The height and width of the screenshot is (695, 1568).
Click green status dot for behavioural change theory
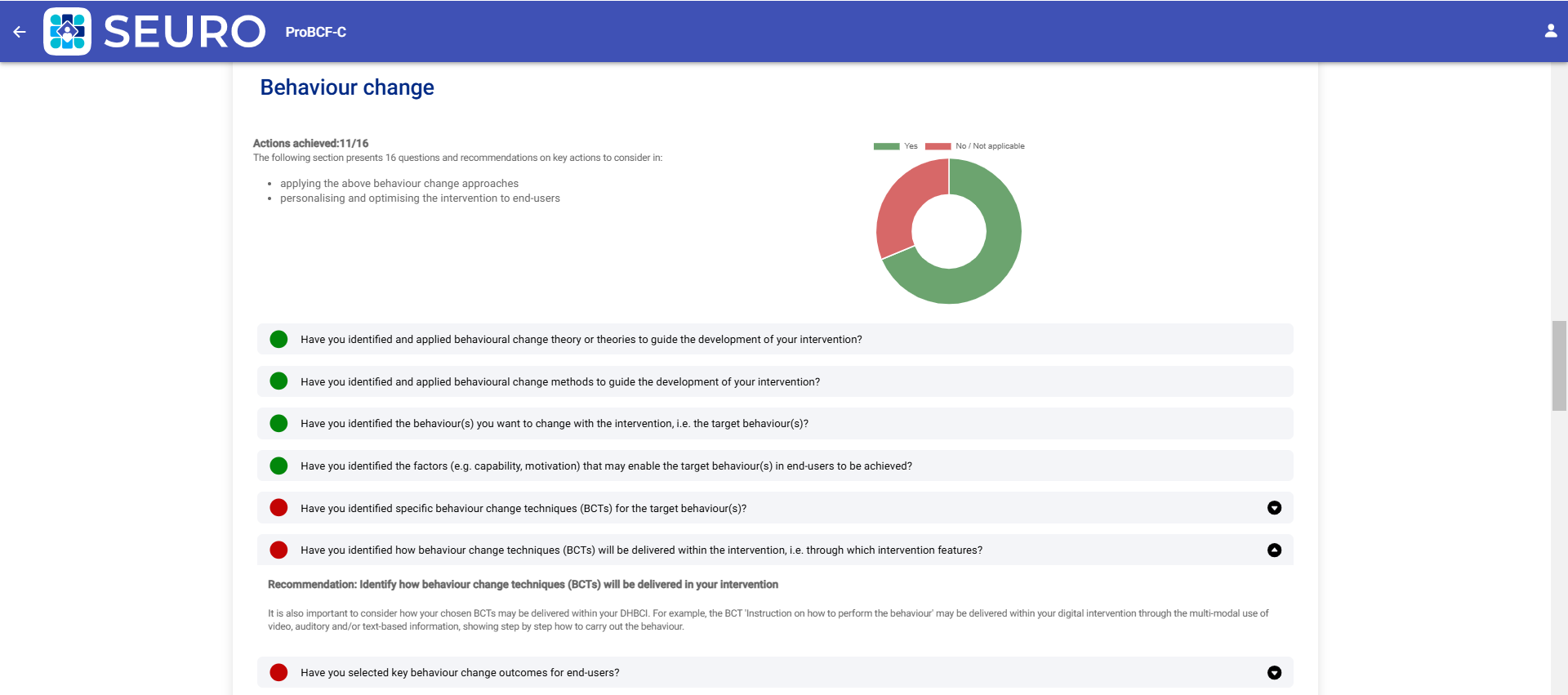(x=278, y=339)
